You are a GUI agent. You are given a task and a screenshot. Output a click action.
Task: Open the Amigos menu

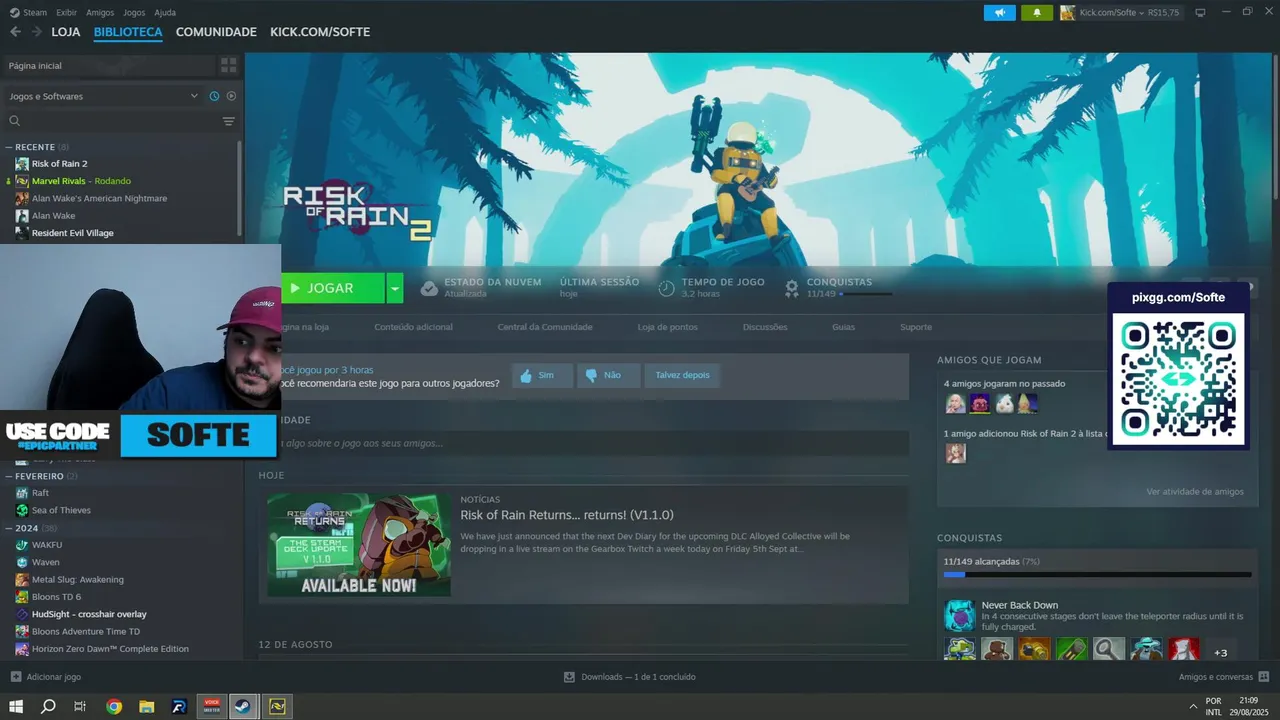[x=100, y=13]
